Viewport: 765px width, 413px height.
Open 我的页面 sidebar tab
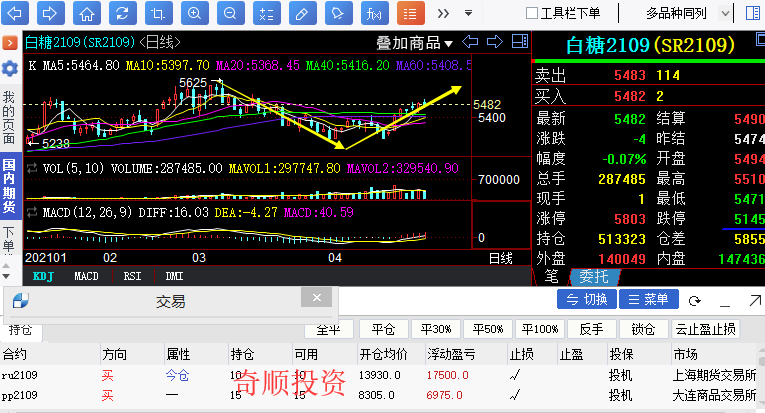pyautogui.click(x=9, y=118)
